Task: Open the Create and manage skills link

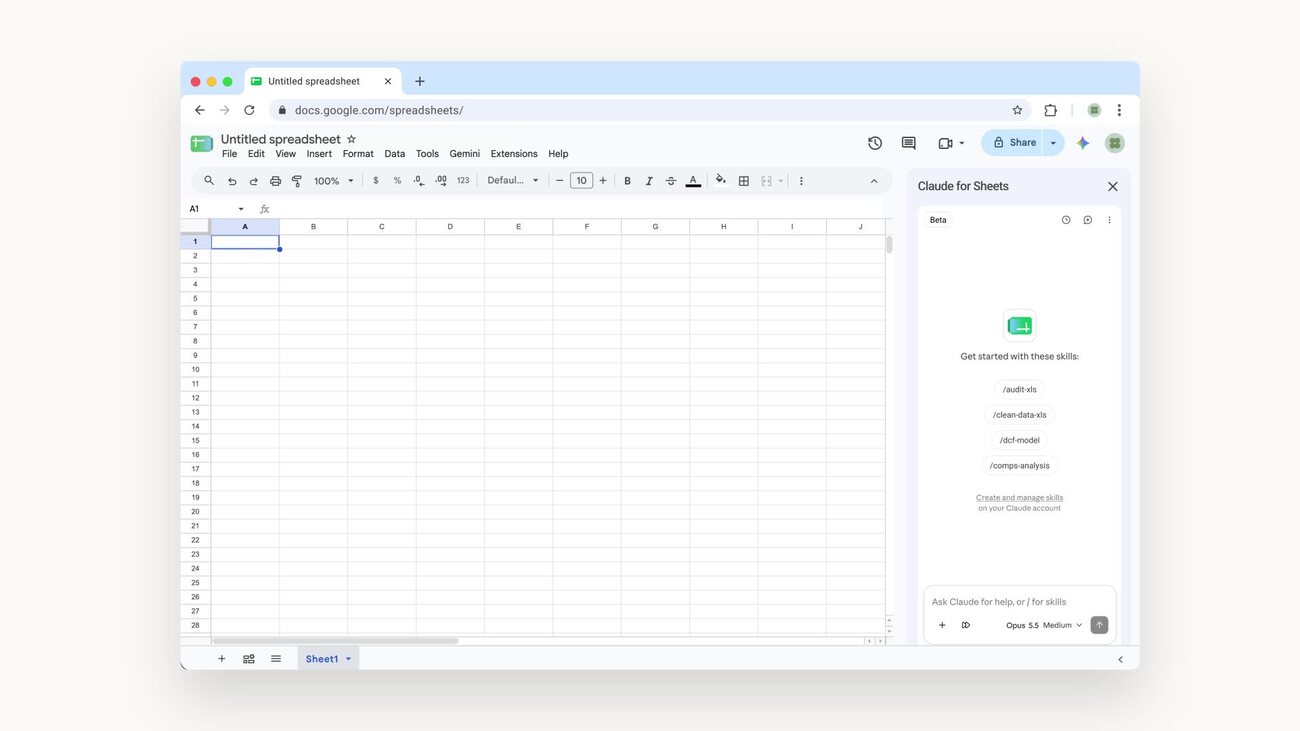Action: coord(1019,497)
